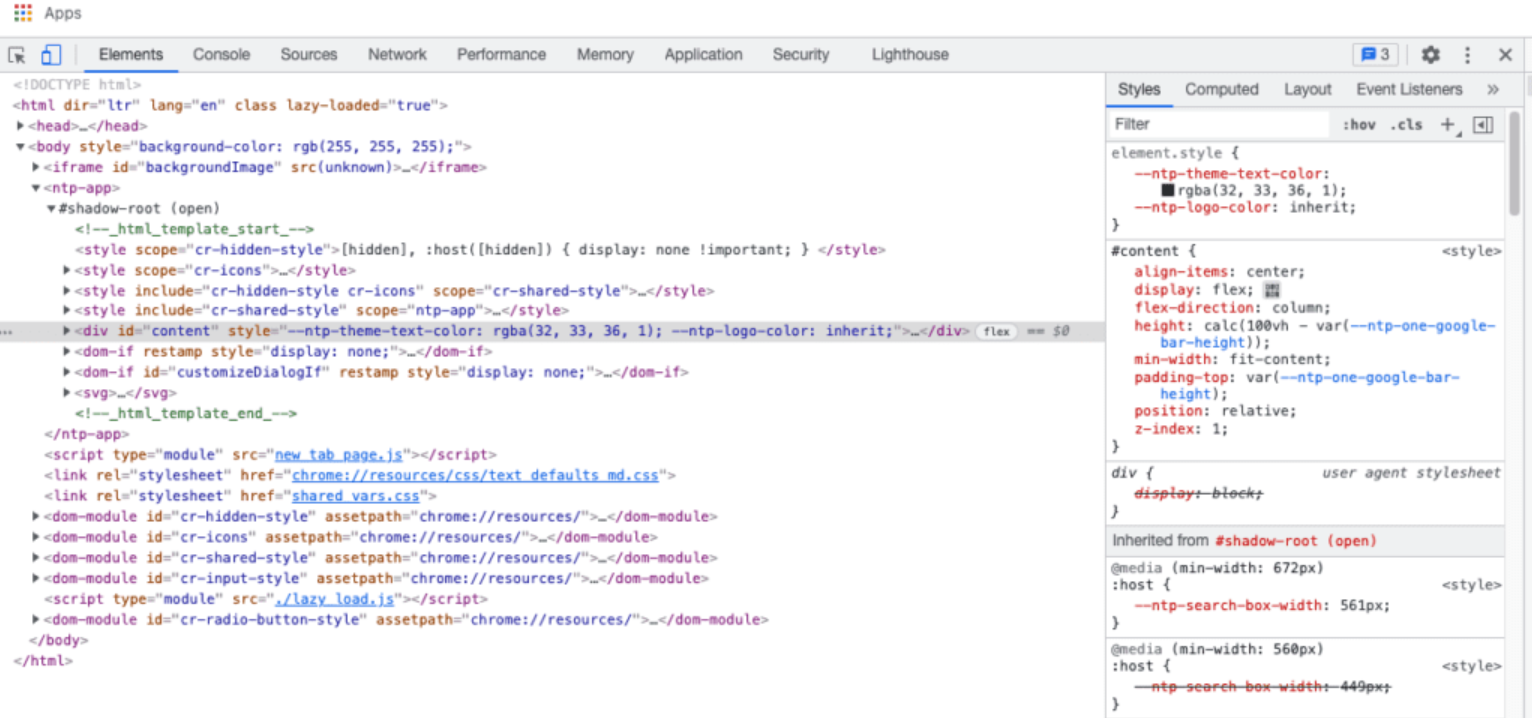
Task: Toggle element state with :hov button
Action: click(x=1359, y=124)
